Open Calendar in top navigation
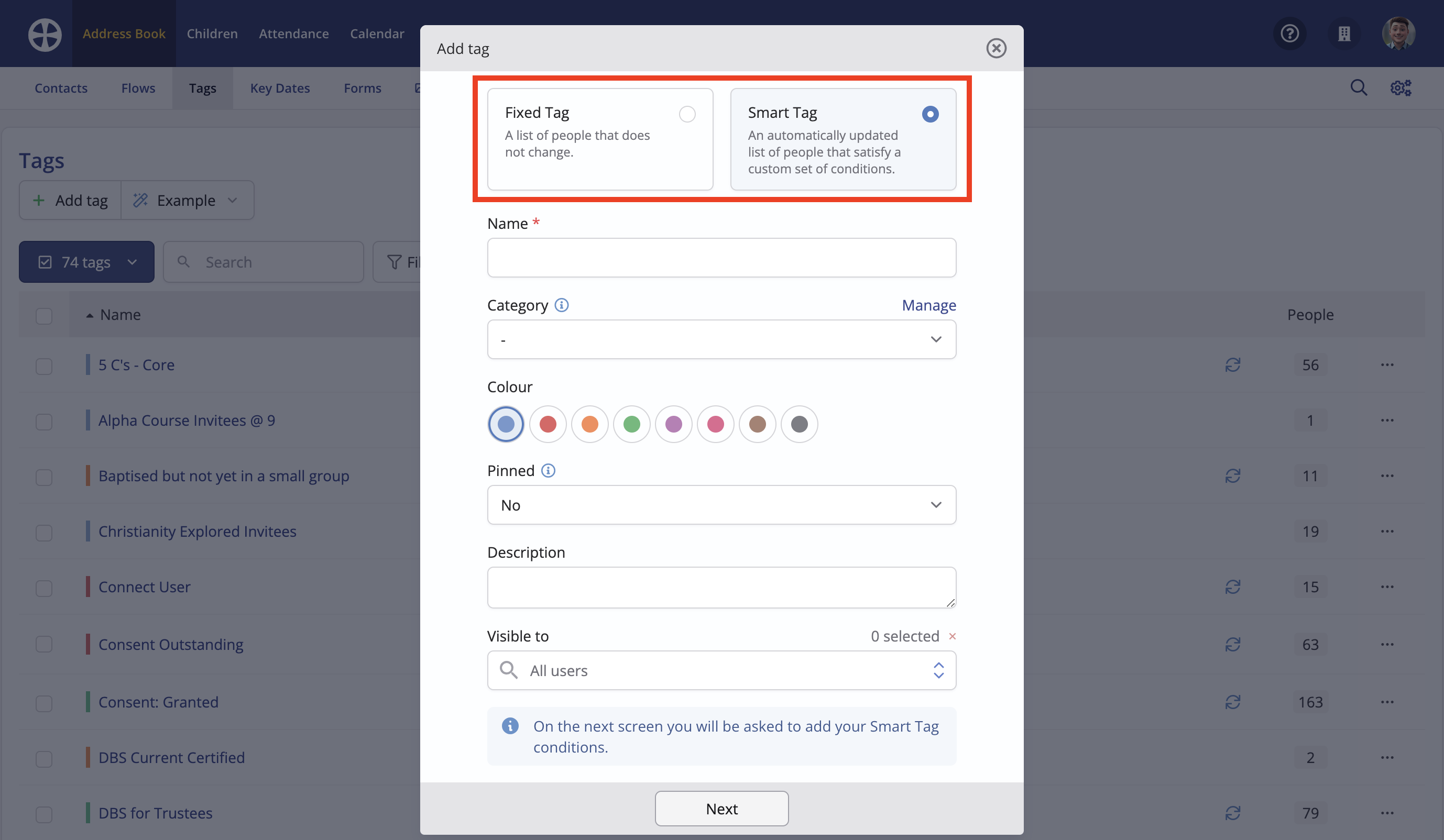The width and height of the screenshot is (1444, 840). click(x=377, y=34)
